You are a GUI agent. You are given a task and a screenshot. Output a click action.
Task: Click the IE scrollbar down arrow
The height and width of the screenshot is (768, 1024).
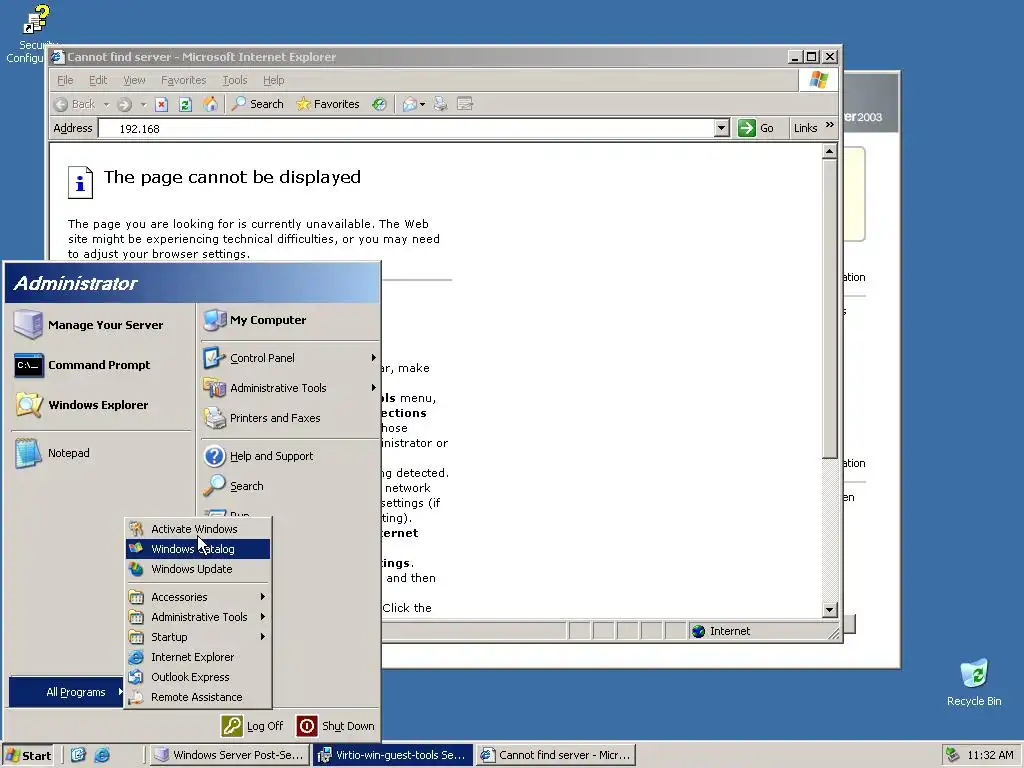(x=829, y=610)
